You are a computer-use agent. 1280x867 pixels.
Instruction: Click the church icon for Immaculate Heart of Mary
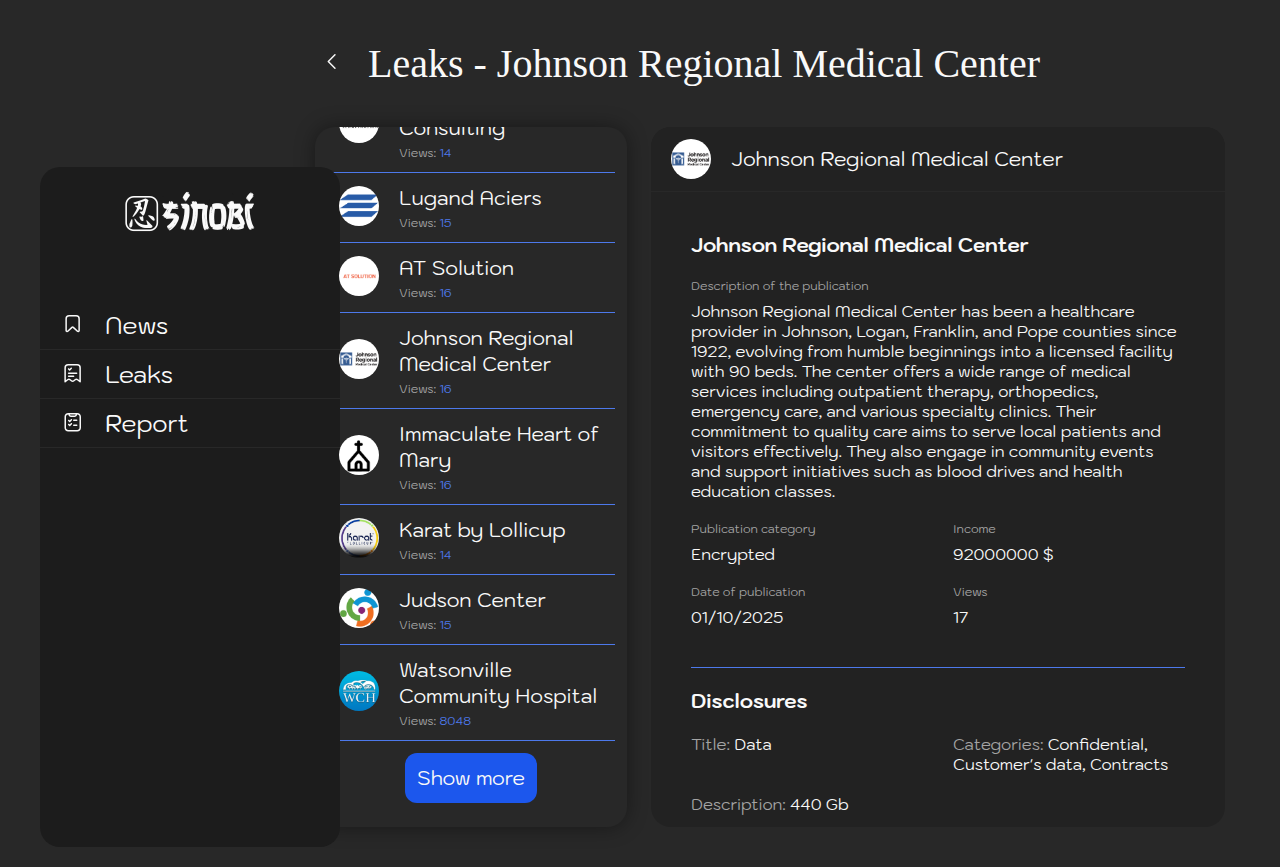359,455
